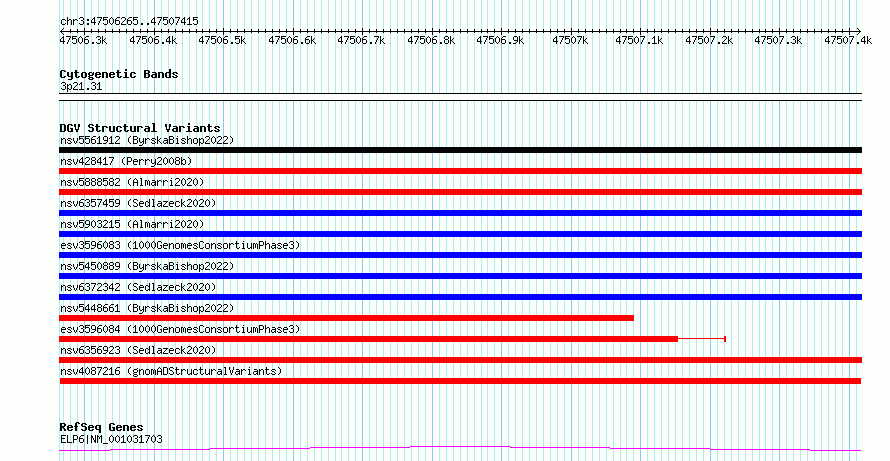
Task: Select the esv3596084 (1000GenomesConsortiumPhase3) label
Action: point(180,329)
